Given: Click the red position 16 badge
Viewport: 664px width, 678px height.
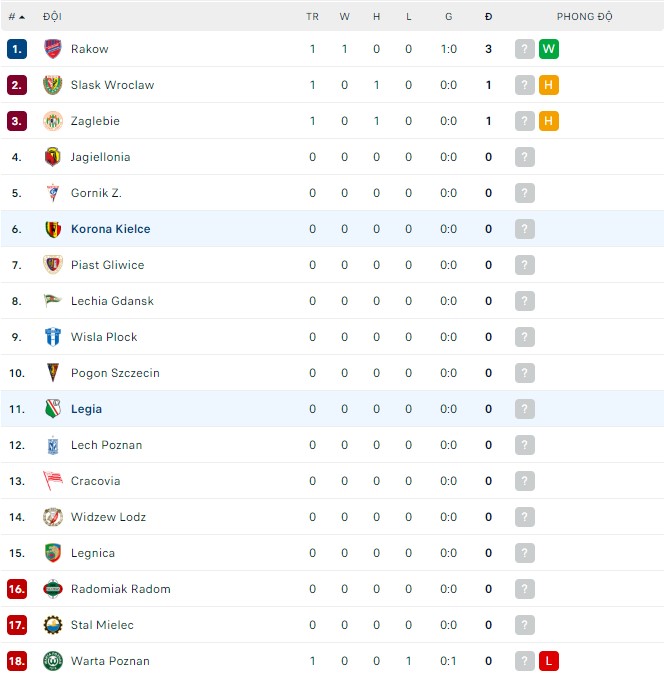Looking at the screenshot, I should point(16,589).
